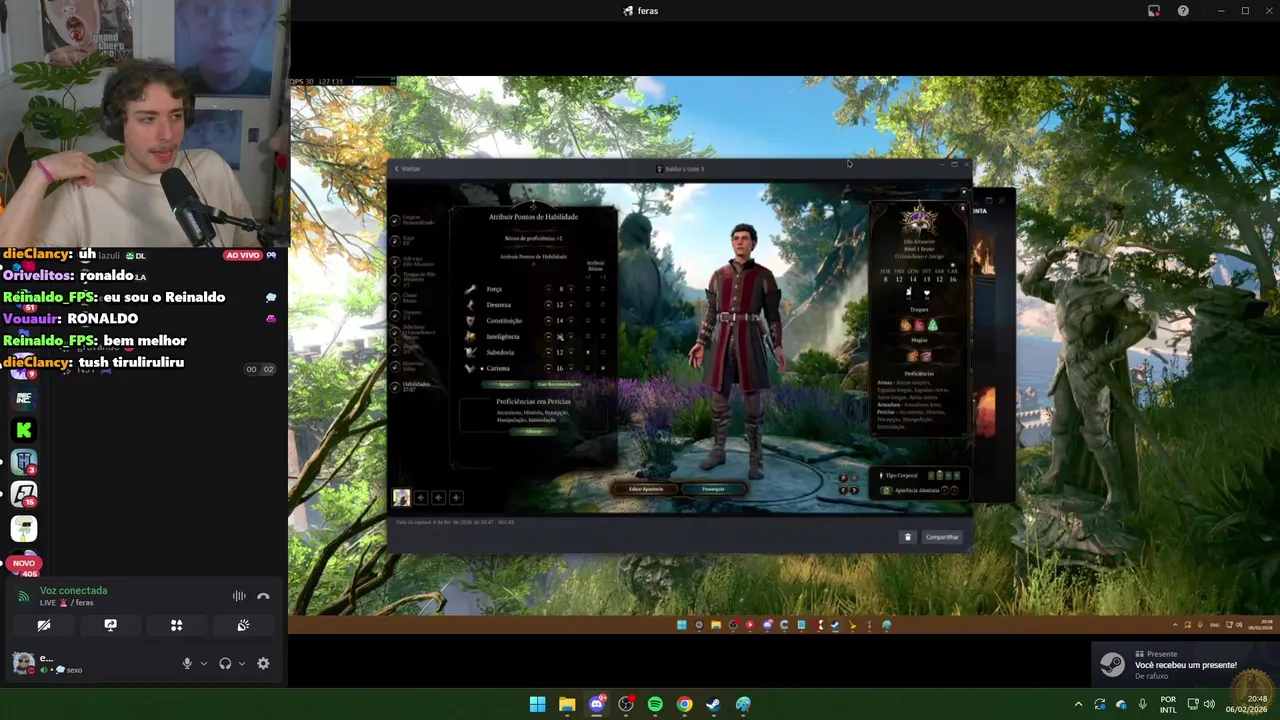The width and height of the screenshot is (1280, 720).
Task: Expand Discord headphone output options arrow
Action: [241, 663]
